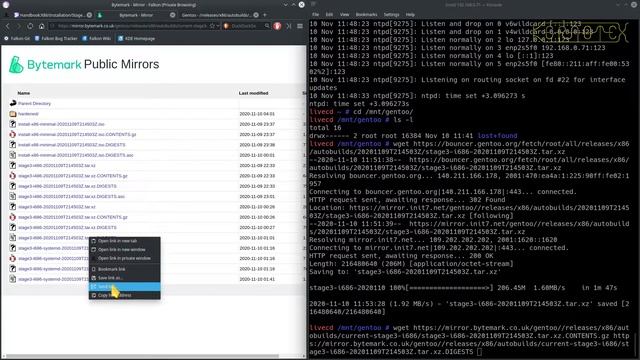Screen dimensions: 640x360
Task: Sort listing by Last modified column
Action: 253,93
